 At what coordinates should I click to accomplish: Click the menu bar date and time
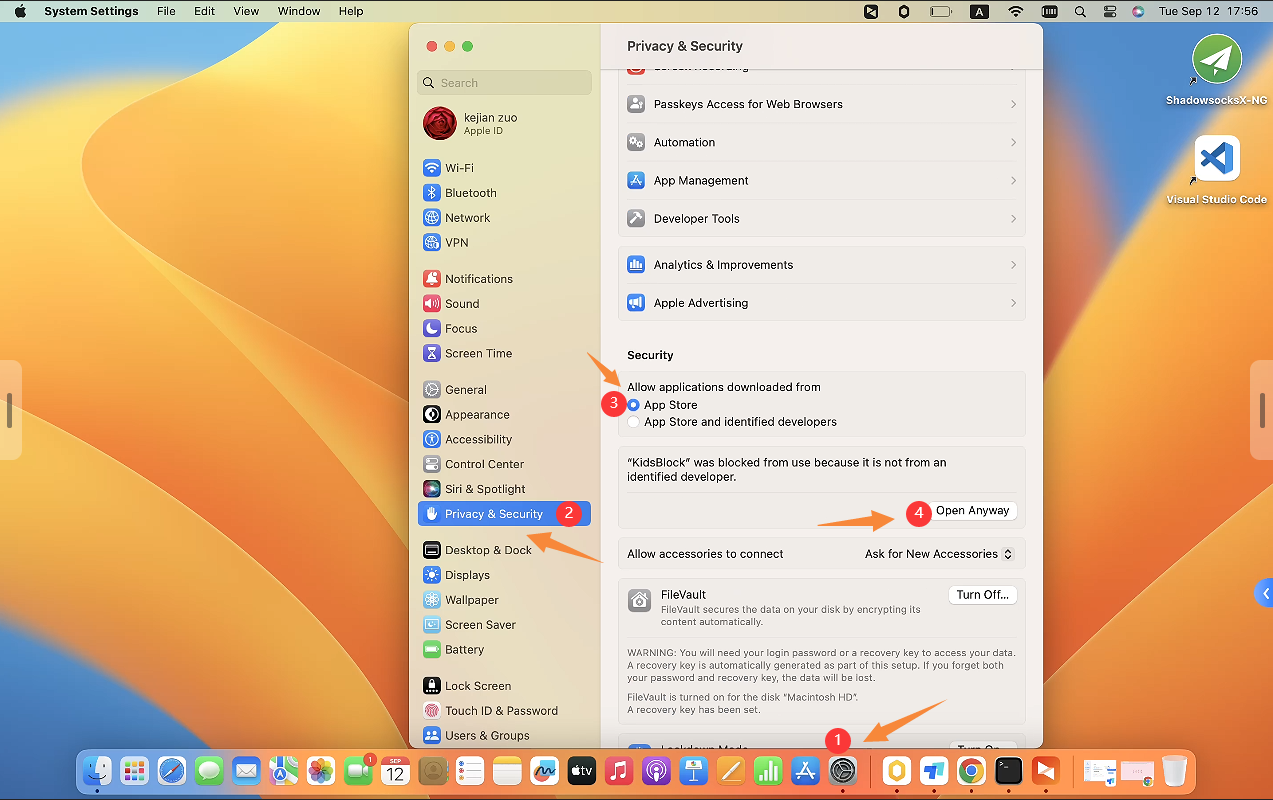[x=1208, y=11]
